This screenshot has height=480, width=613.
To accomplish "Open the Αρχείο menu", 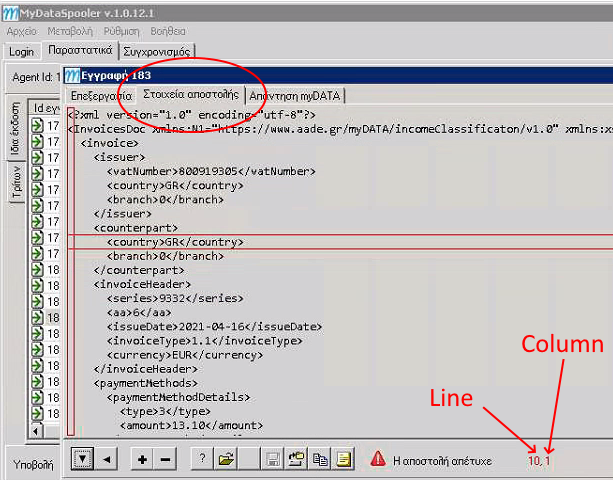I will (x=22, y=31).
